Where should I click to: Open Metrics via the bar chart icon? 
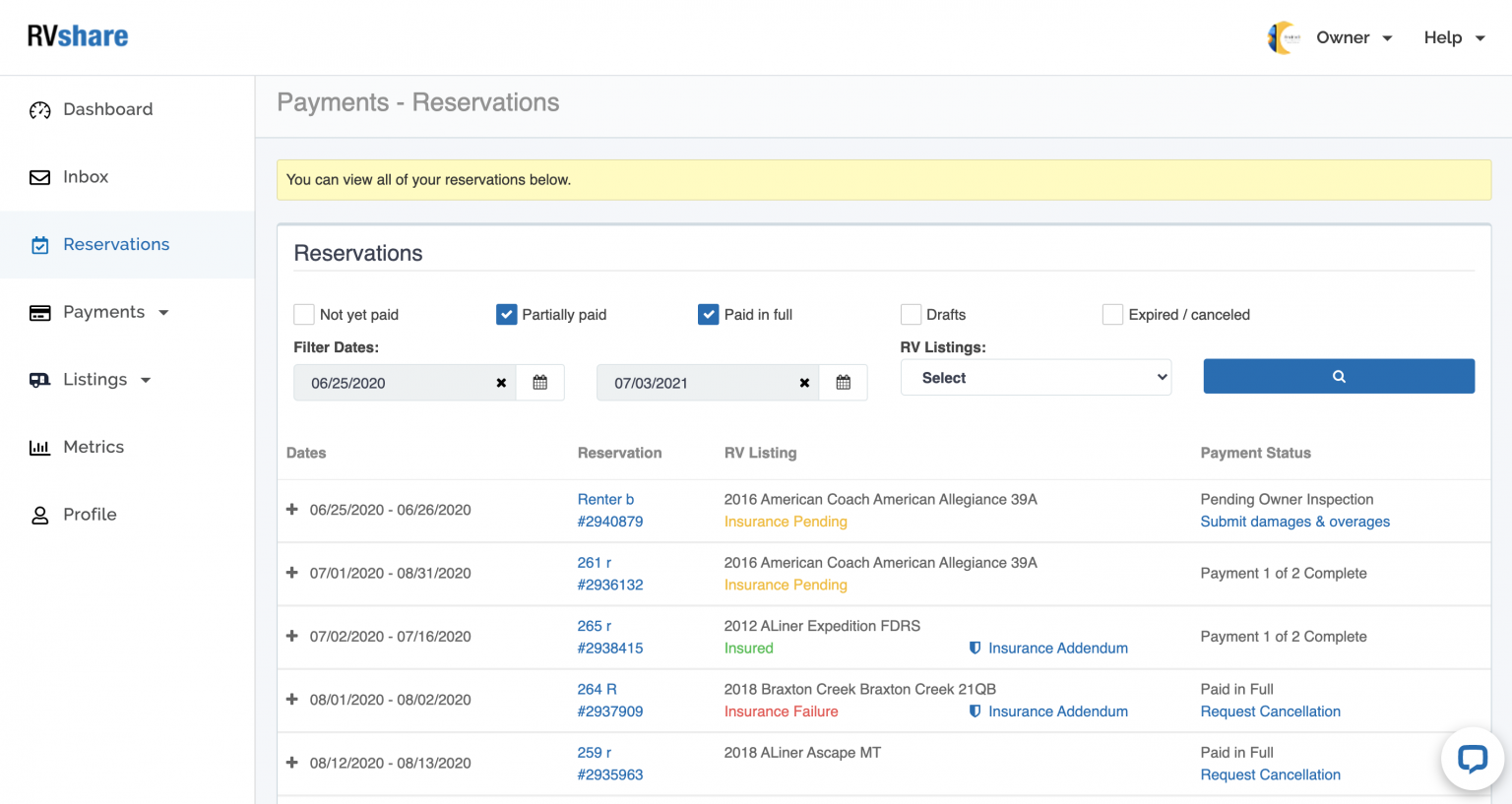click(x=39, y=447)
